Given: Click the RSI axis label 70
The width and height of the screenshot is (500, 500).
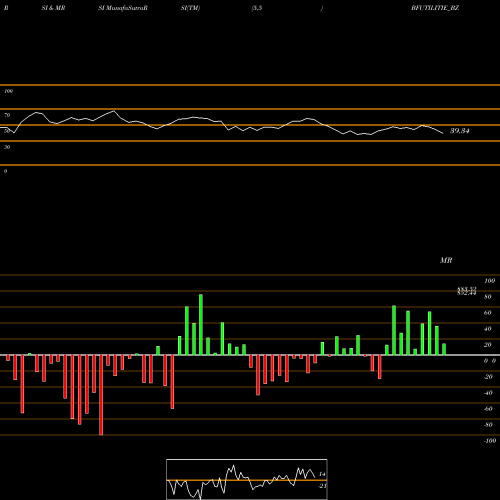Looking at the screenshot, I should pos(7,115).
